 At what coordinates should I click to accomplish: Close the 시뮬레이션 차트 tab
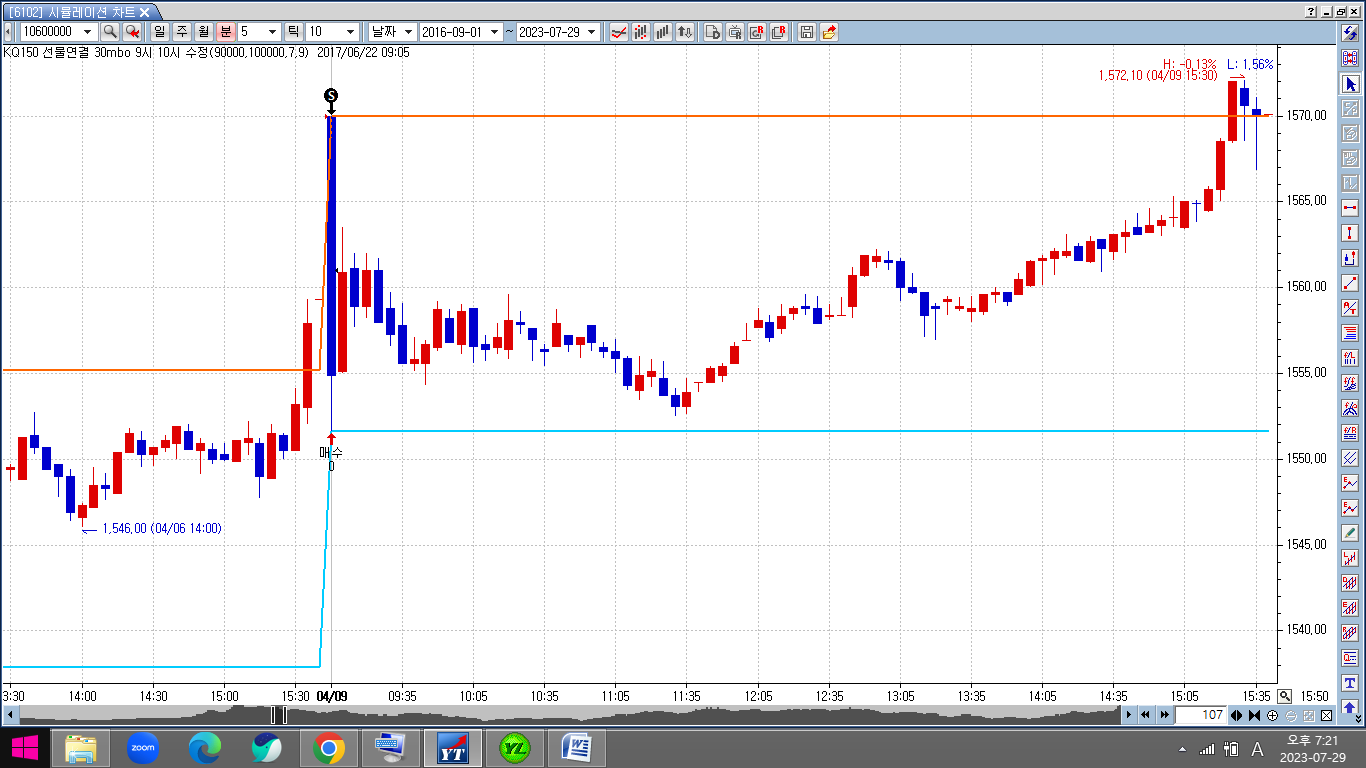[145, 12]
